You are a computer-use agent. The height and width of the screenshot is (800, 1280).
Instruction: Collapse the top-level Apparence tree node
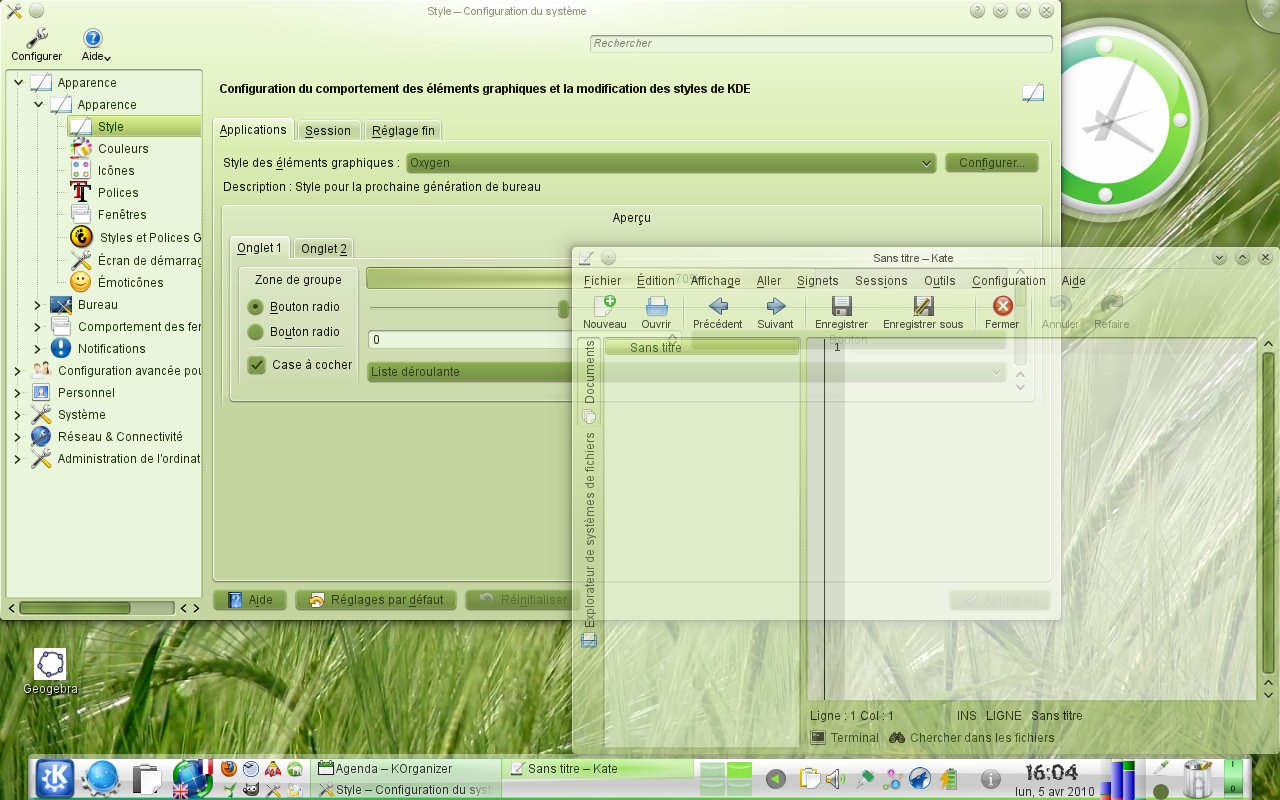[x=18, y=83]
